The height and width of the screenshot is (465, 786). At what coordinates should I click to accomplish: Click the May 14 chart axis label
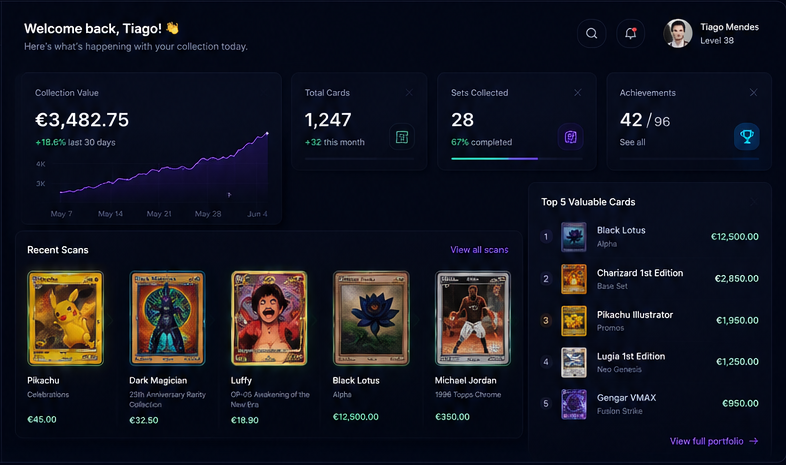(110, 214)
